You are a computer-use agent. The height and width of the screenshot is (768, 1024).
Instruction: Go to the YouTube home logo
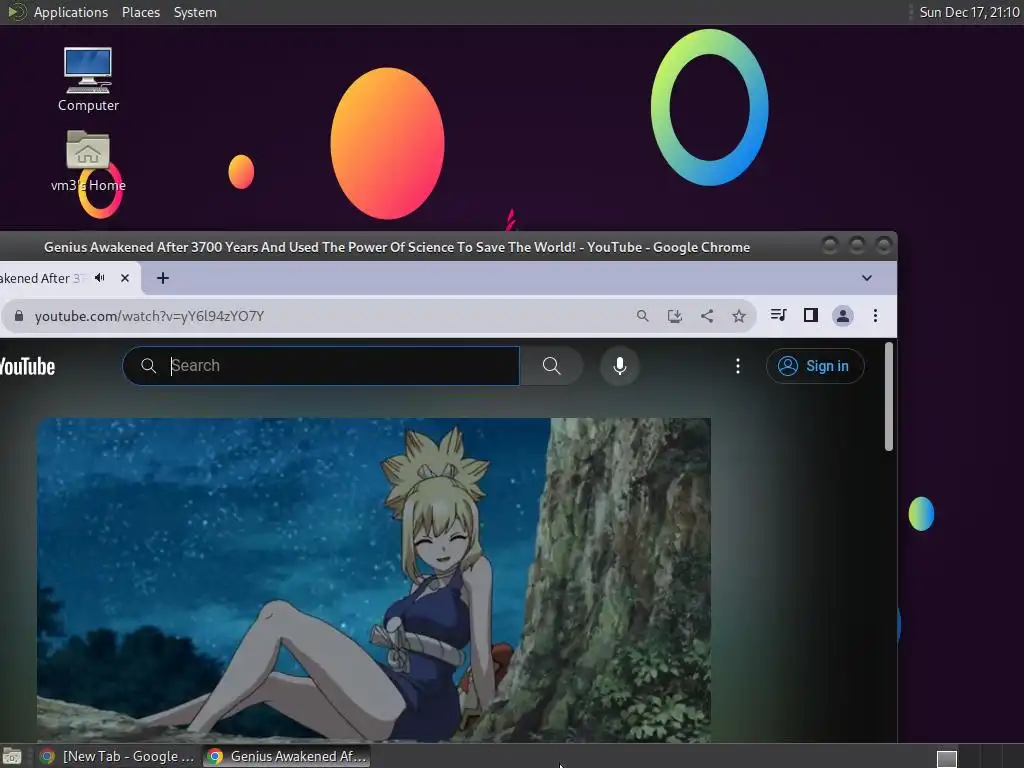coord(27,366)
